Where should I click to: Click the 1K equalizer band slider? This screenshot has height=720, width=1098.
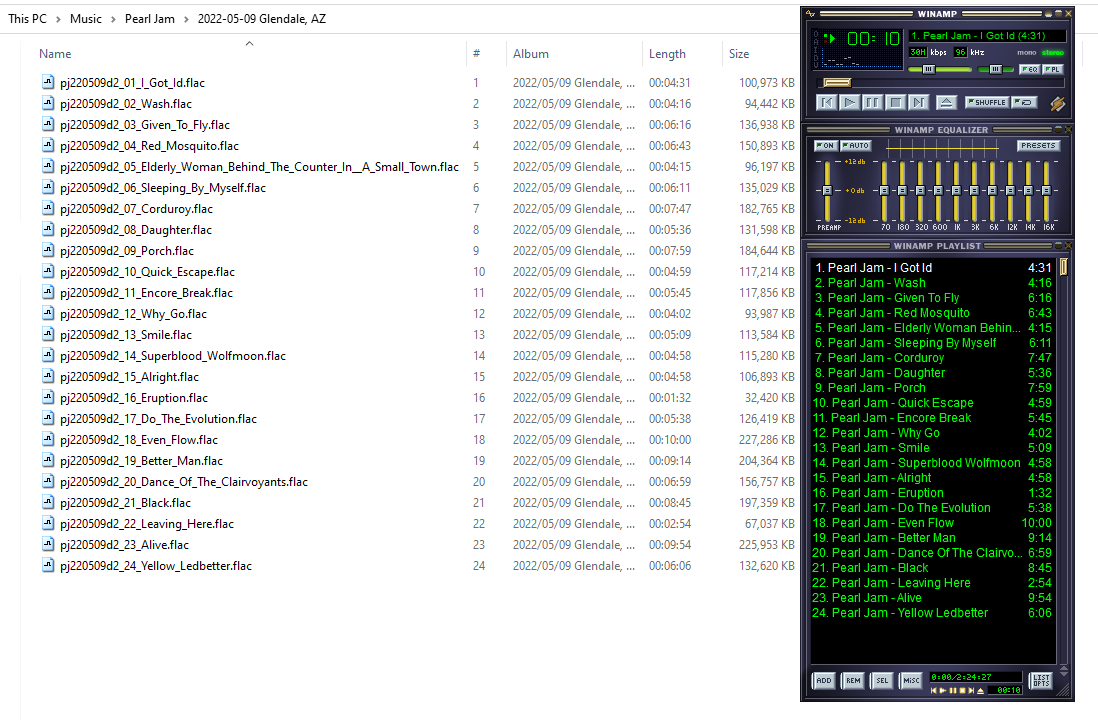956,191
